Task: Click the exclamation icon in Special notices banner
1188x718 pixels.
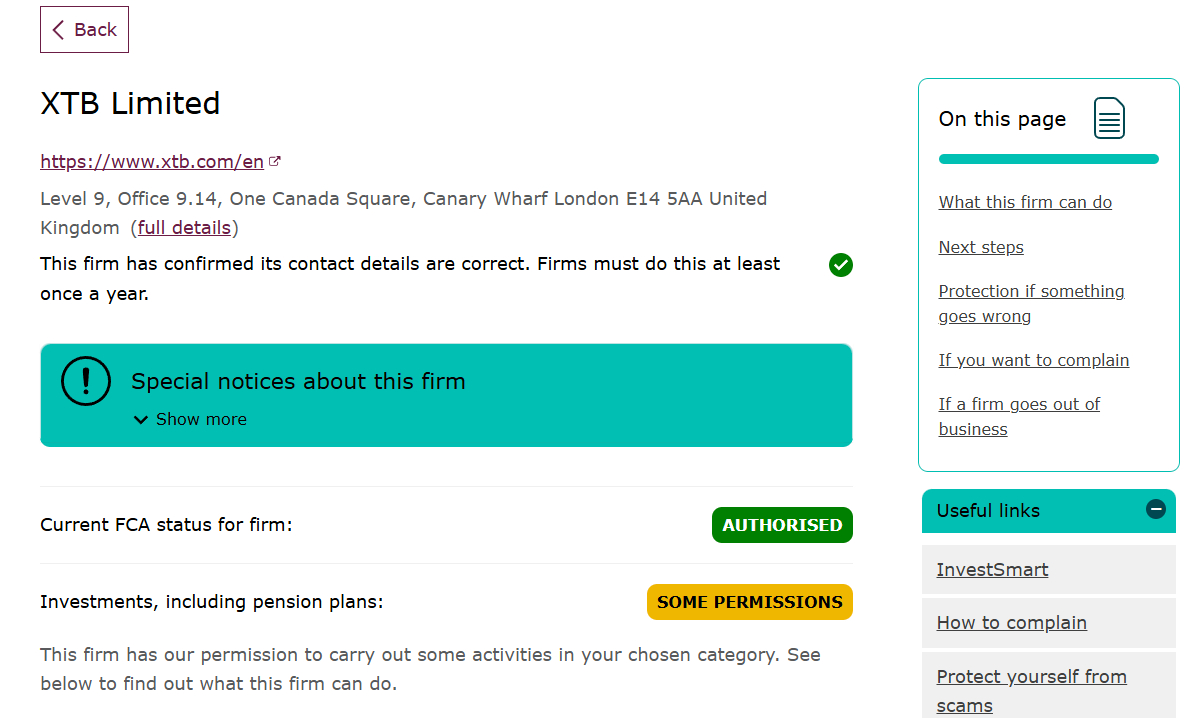Action: point(86,380)
